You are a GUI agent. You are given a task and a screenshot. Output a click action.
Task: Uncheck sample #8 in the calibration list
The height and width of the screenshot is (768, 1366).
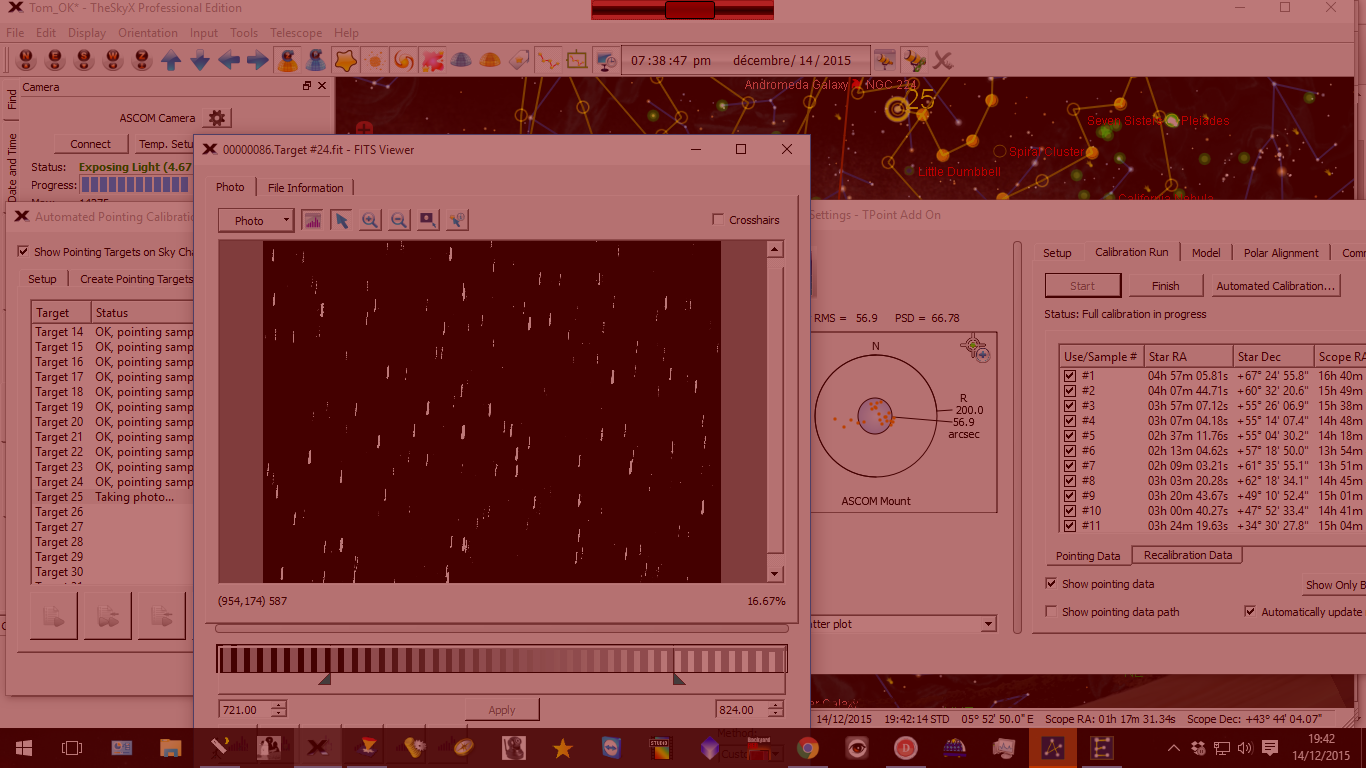pyautogui.click(x=1070, y=481)
